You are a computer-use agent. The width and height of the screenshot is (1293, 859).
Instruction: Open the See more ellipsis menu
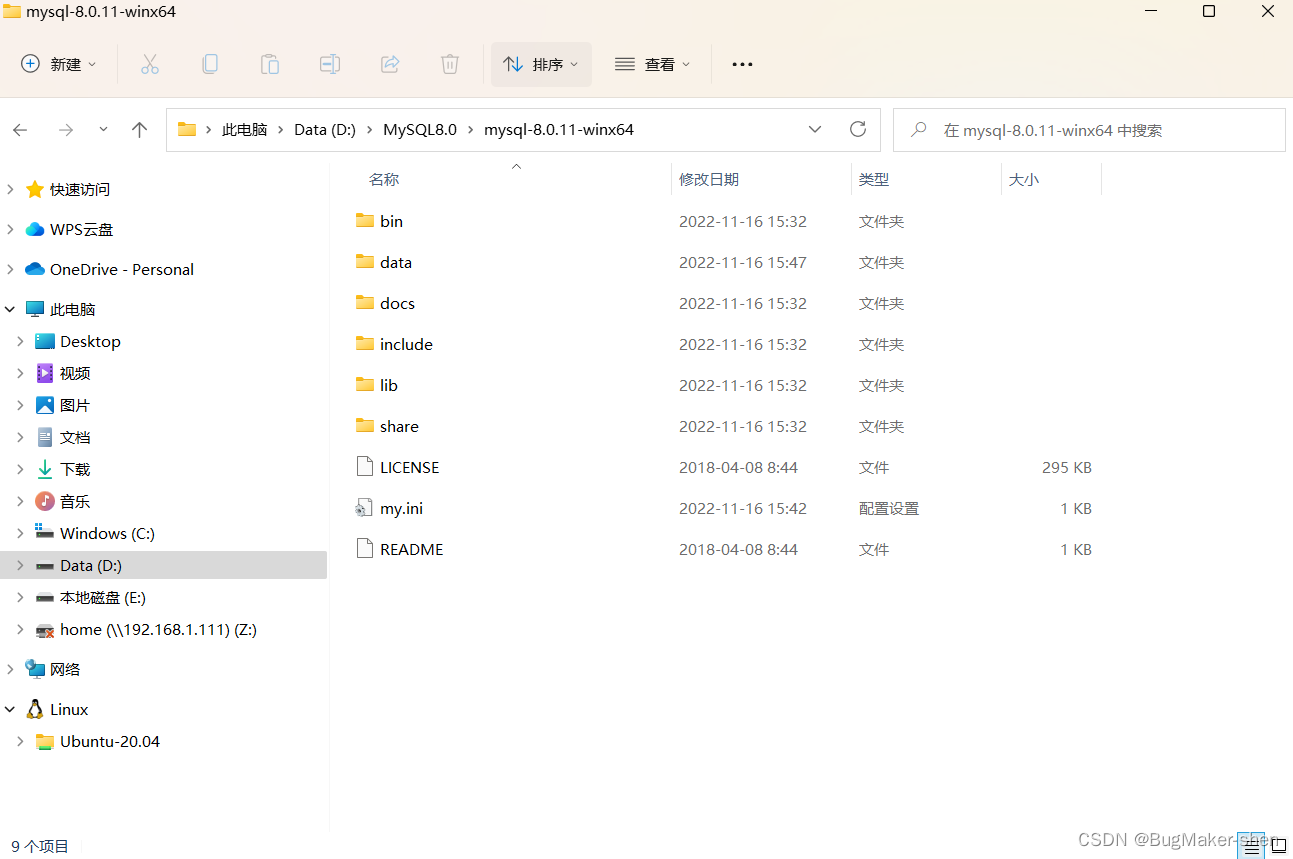pos(742,64)
